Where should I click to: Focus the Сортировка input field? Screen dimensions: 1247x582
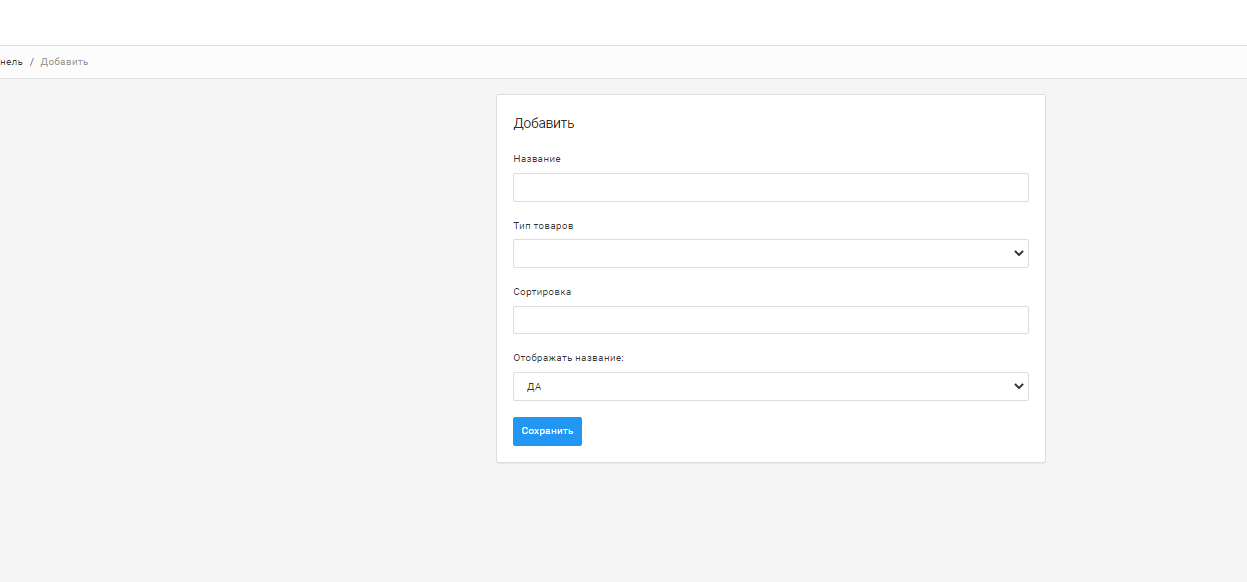click(x=770, y=320)
